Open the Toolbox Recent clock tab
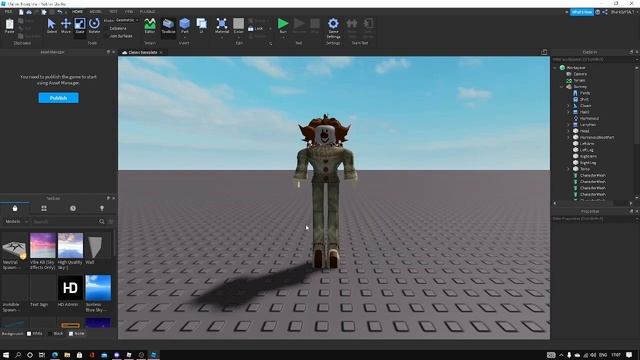 point(73,208)
